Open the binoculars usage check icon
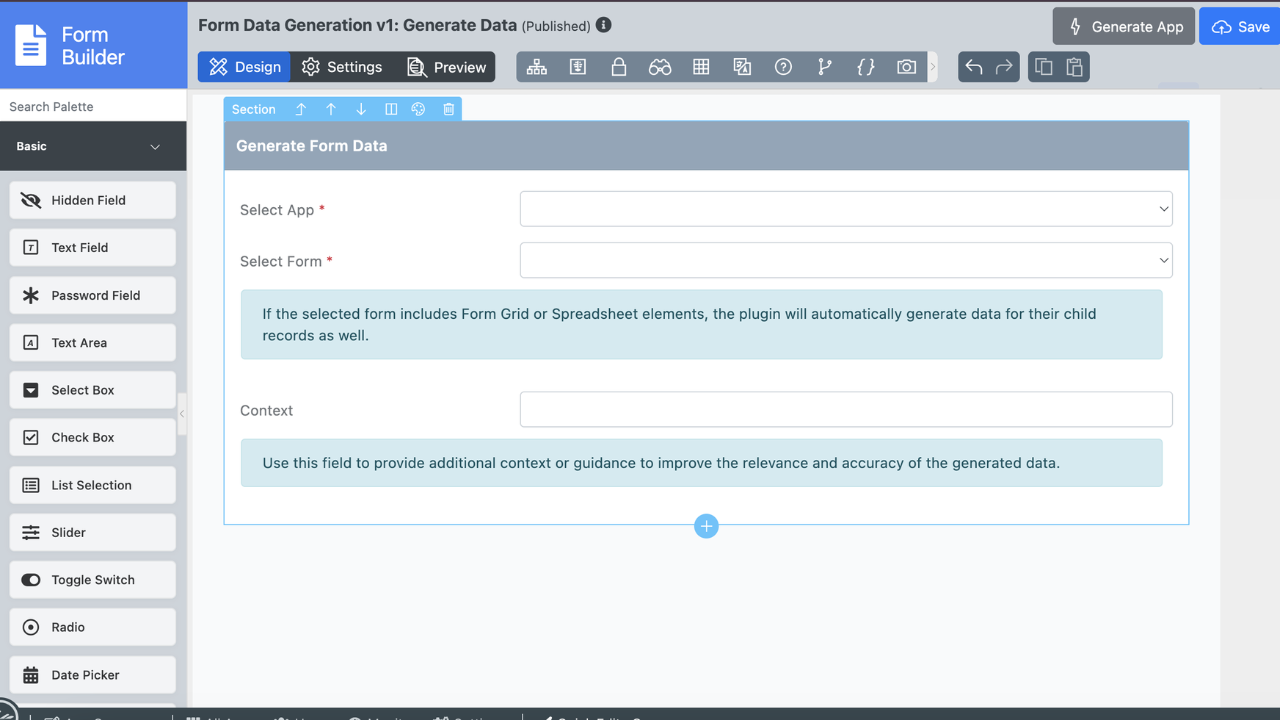Screen dimensions: 1280x720 [660, 67]
